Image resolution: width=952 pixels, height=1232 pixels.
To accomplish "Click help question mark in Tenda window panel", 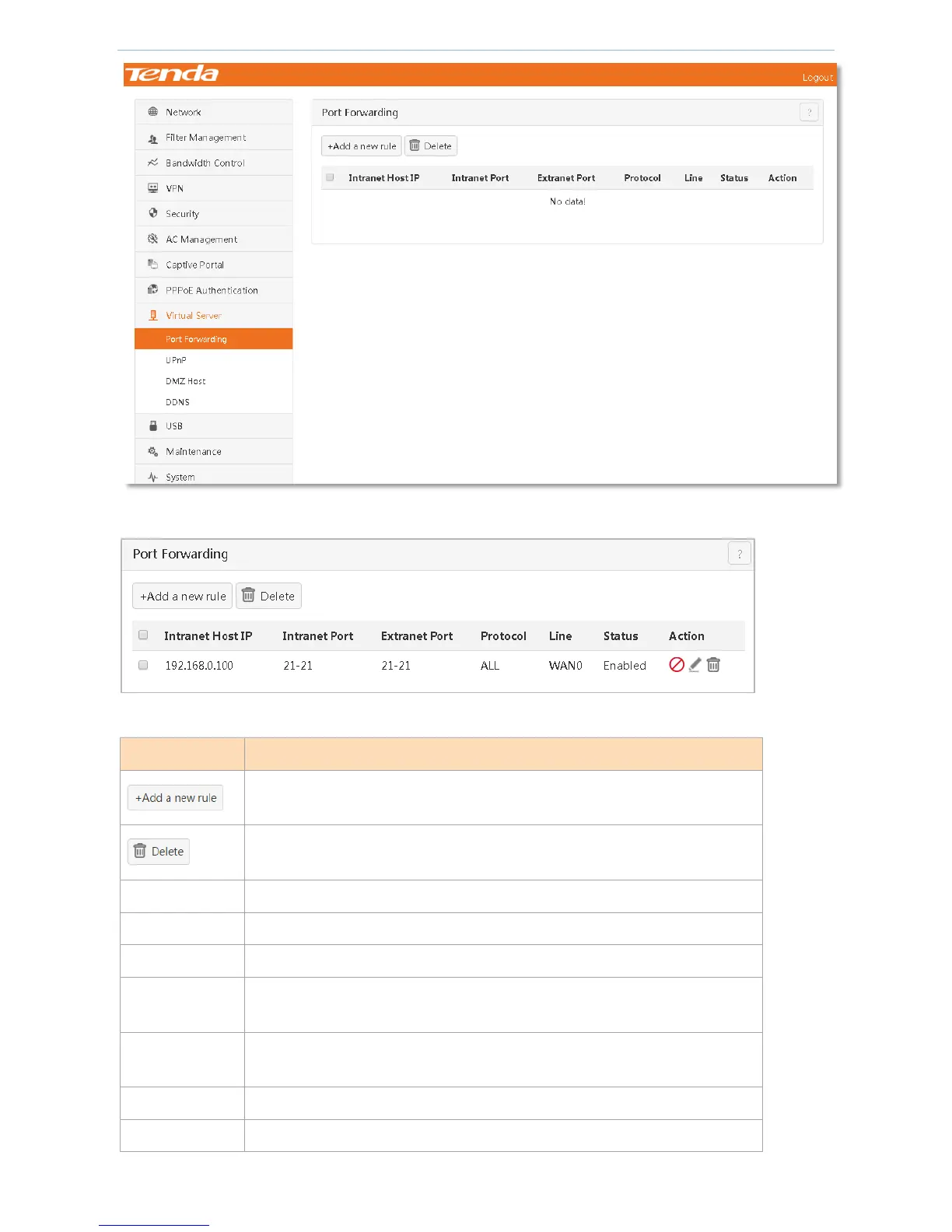I will (809, 112).
